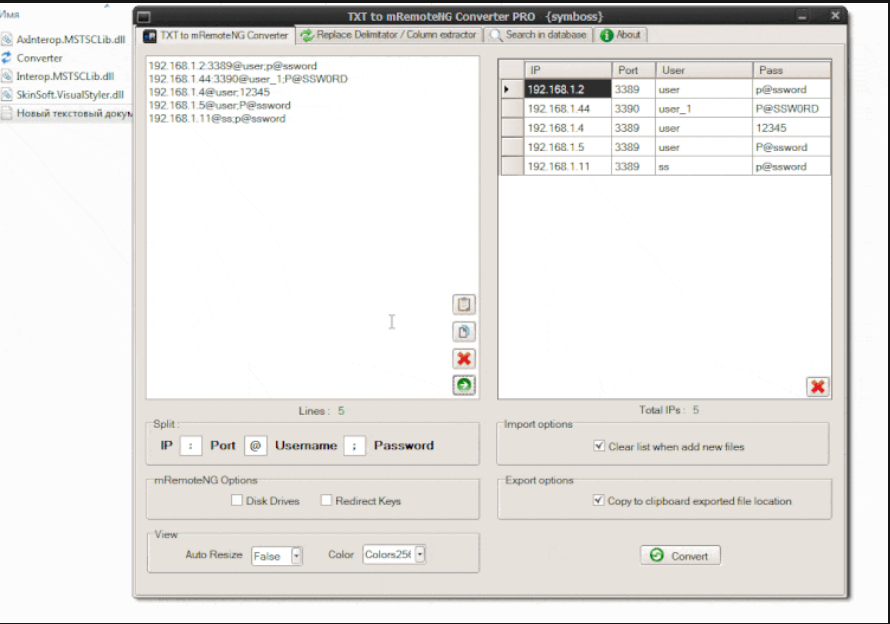Image resolution: width=890 pixels, height=624 pixels.
Task: Click password cell P@SSW0RD
Action: point(792,108)
